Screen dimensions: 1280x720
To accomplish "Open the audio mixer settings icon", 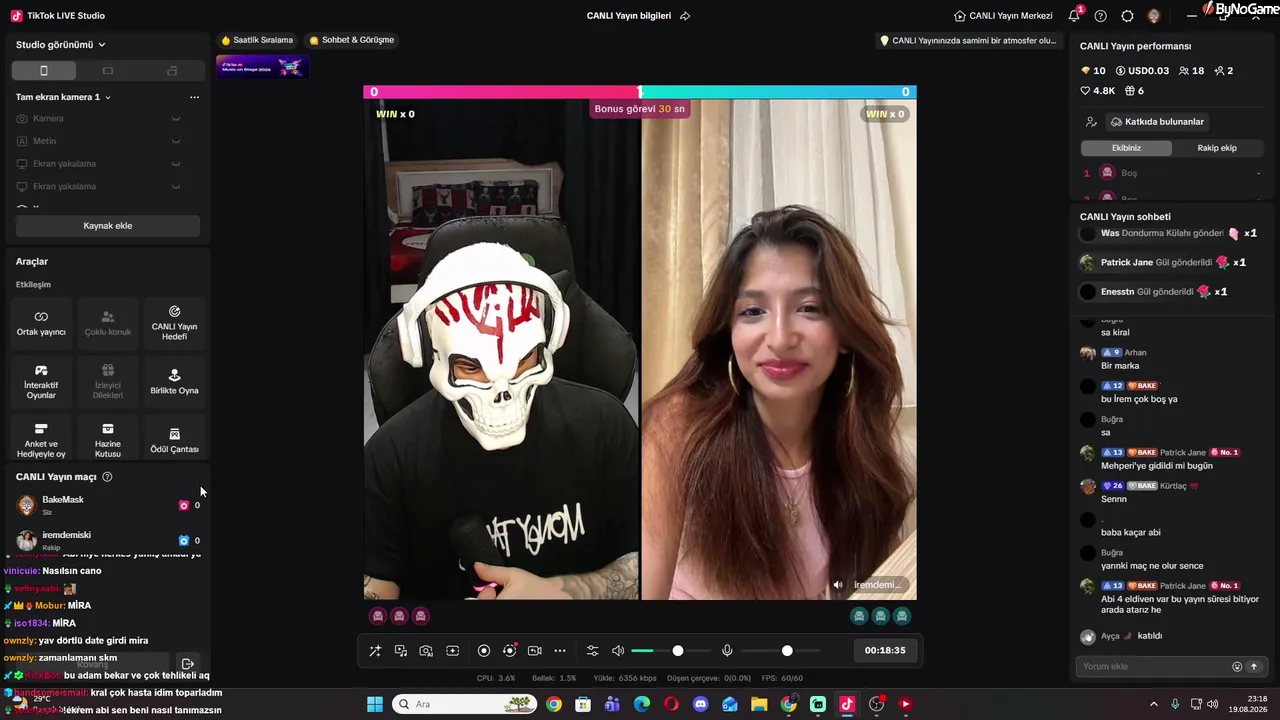I will pyautogui.click(x=592, y=651).
